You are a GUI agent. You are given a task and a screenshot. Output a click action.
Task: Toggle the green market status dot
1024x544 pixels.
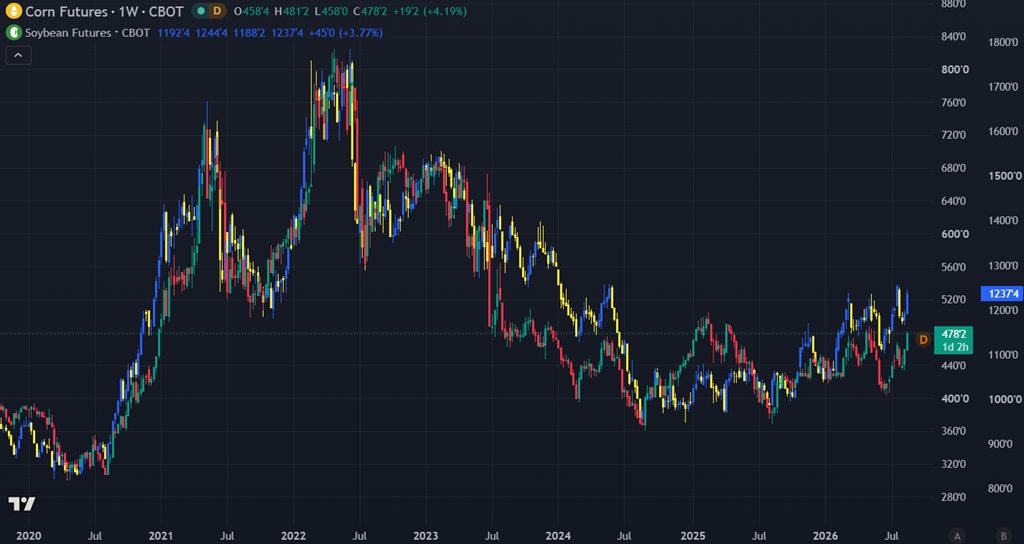(x=200, y=11)
